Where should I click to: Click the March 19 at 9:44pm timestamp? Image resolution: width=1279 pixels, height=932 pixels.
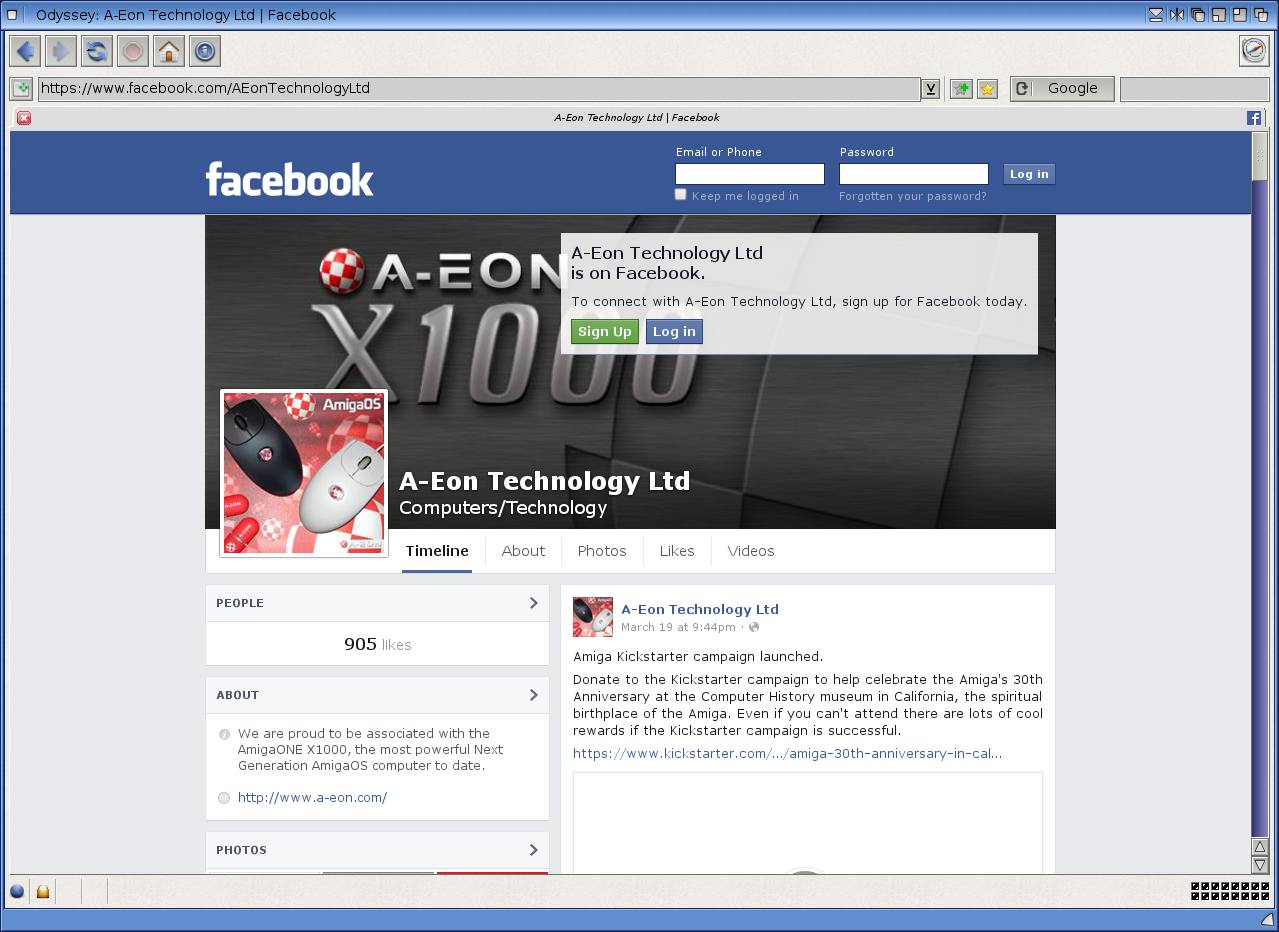[x=678, y=627]
